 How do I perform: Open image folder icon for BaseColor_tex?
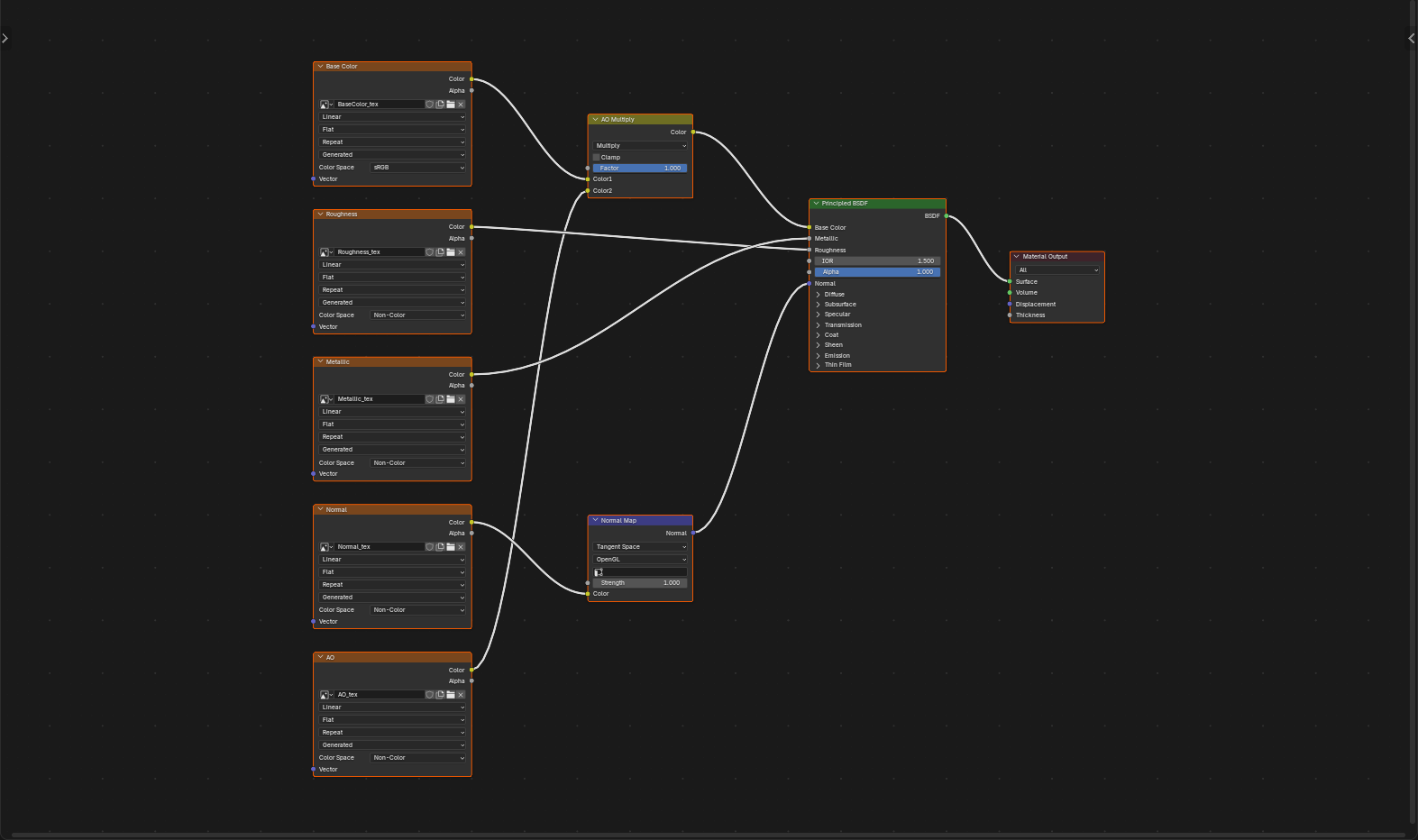point(451,105)
